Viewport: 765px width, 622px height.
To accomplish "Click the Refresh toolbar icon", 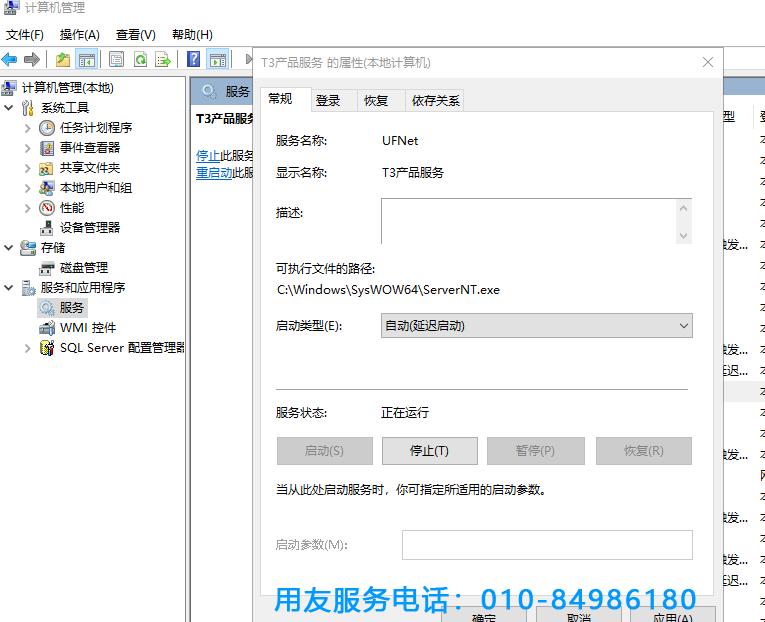I will click(x=141, y=60).
